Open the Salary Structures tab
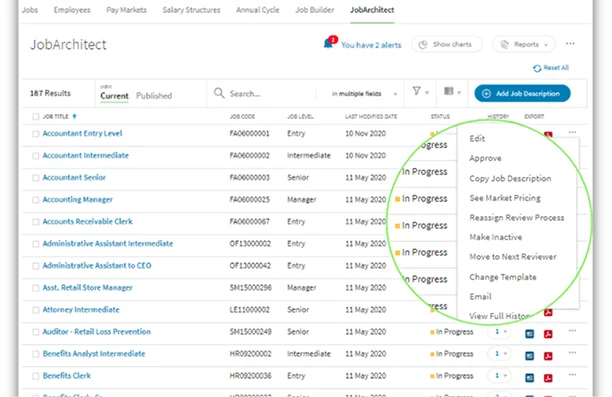 coord(191,10)
